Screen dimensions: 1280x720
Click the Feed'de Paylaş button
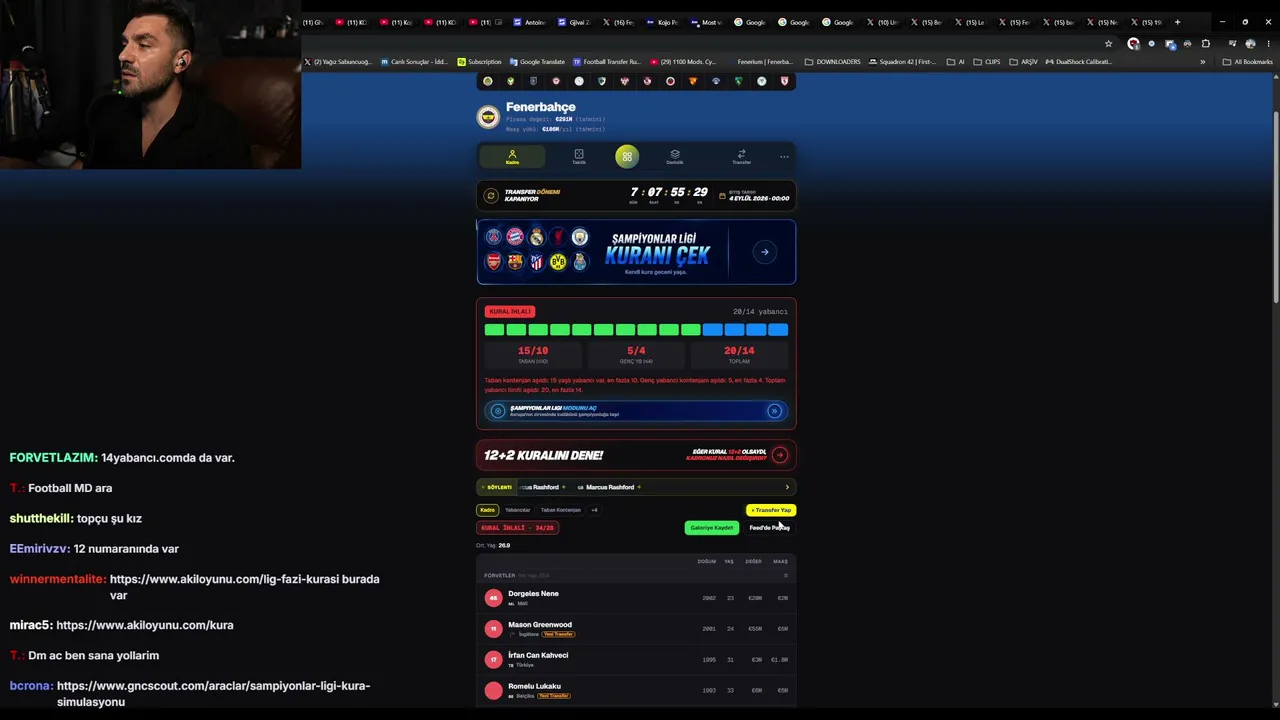tap(769, 528)
